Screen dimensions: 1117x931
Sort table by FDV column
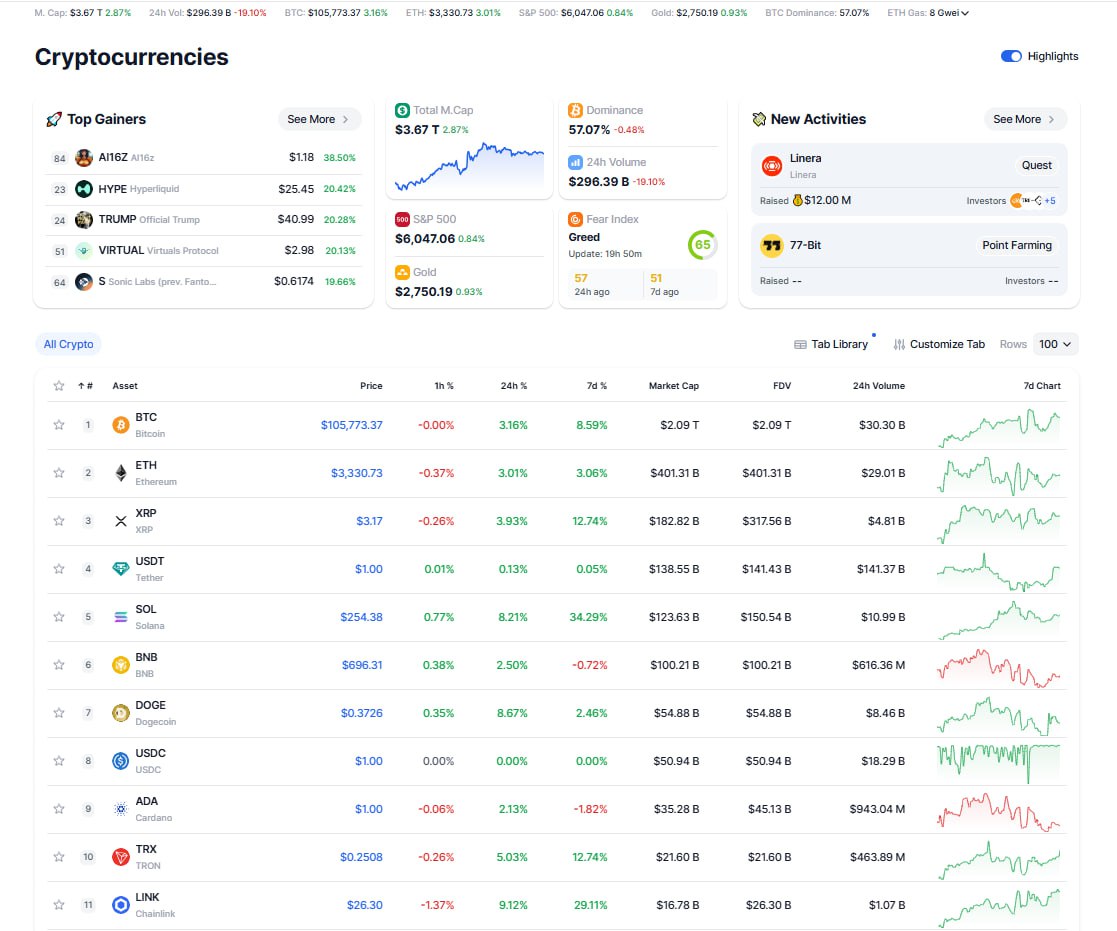[x=782, y=386]
